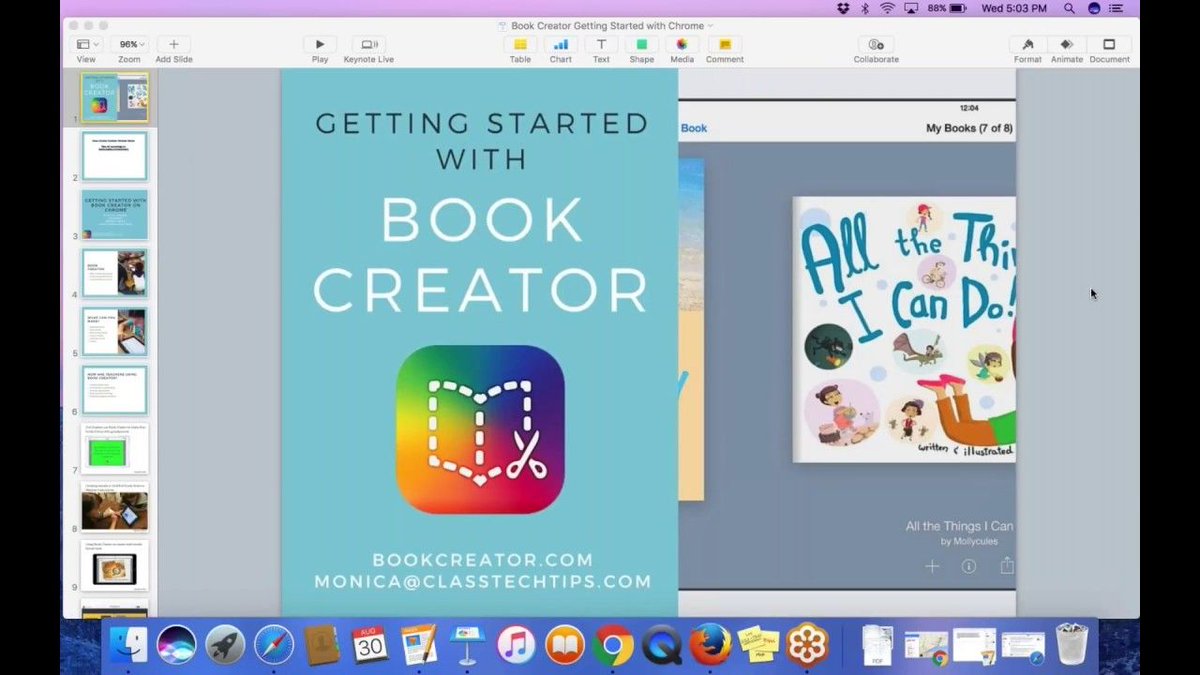This screenshot has height=675, width=1200.
Task: Click the 'BOOKCREATOR.COM' text on slide
Action: click(x=482, y=560)
